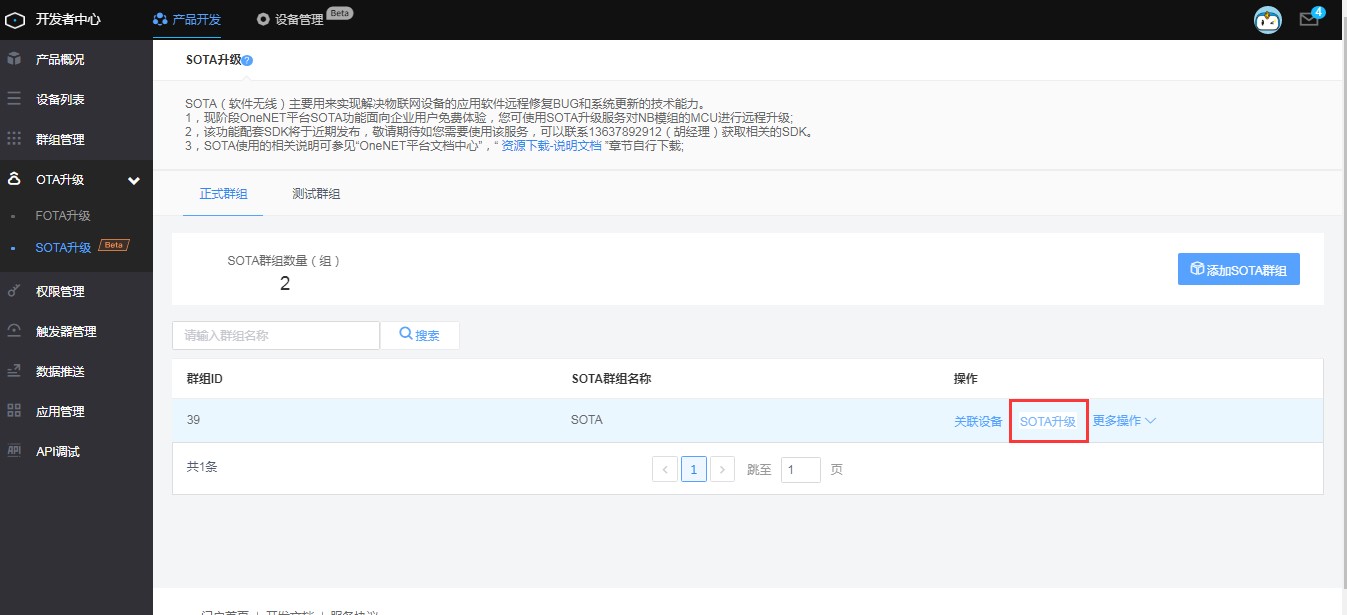This screenshot has width=1347, height=615.
Task: Click the 群组管理 grid icon in sidebar
Action: click(x=14, y=139)
